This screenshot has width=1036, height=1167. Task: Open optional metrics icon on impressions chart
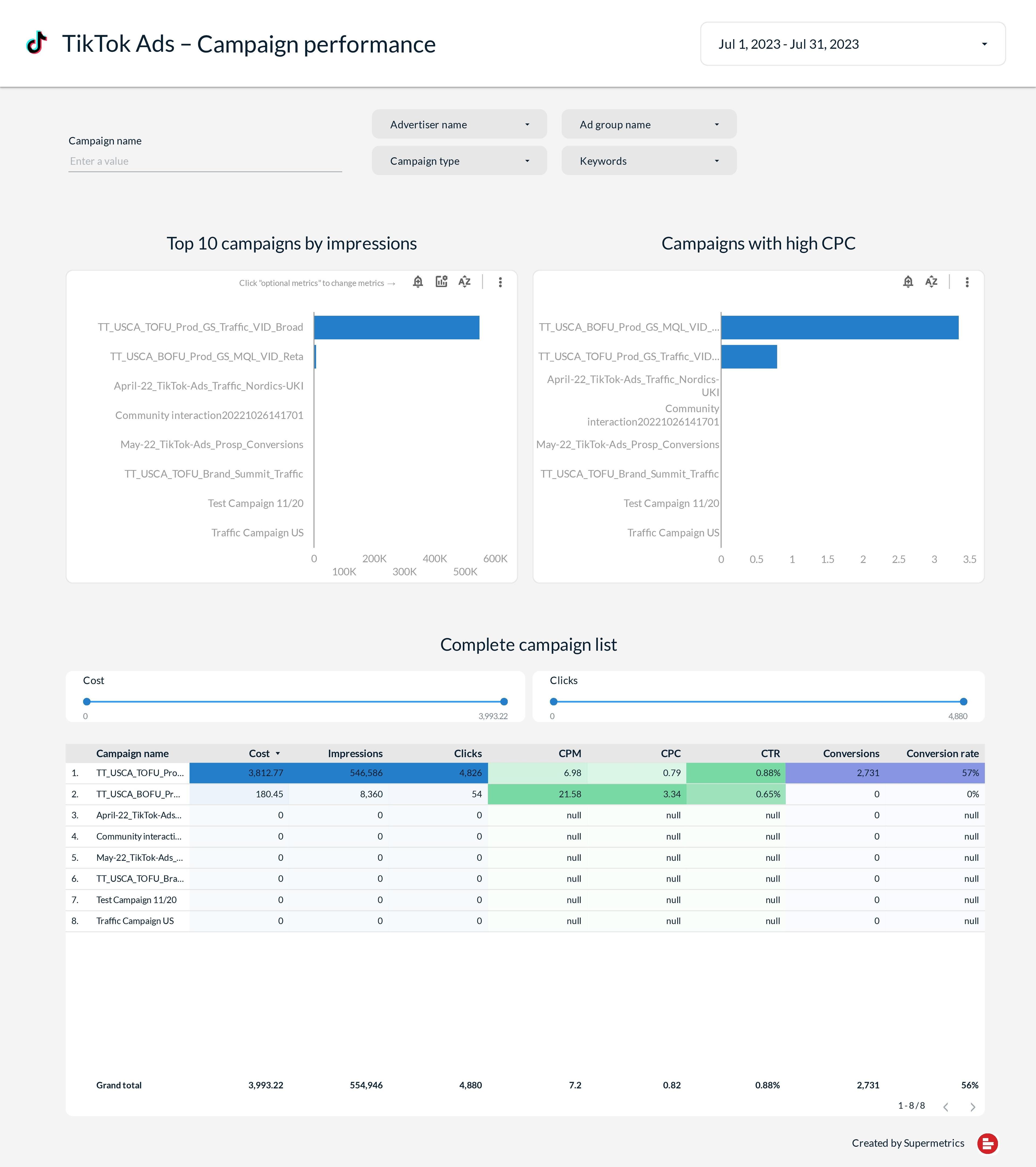(x=441, y=281)
